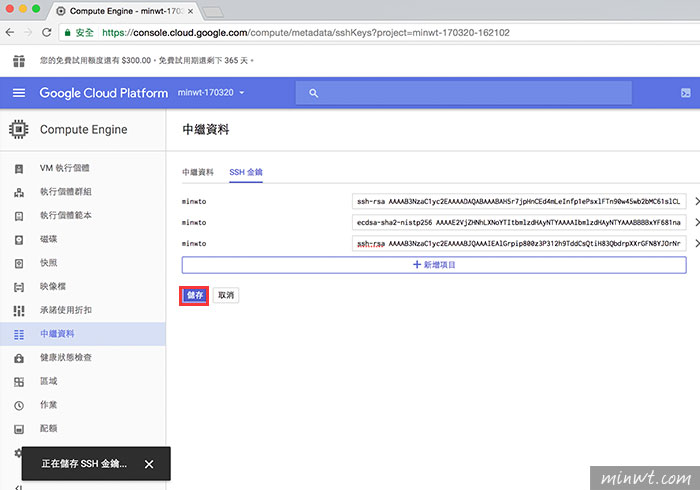Click the first ssh-rsa key text field
The image size is (700, 490).
519,201
